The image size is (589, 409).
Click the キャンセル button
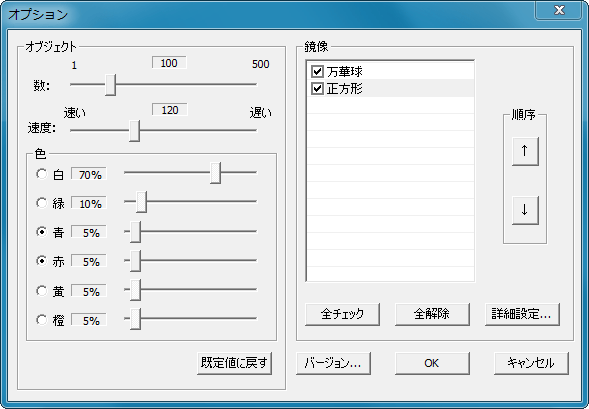(x=531, y=363)
